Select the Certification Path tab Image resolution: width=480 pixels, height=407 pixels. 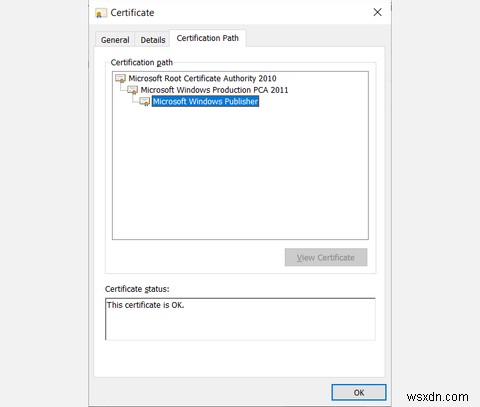[208, 38]
